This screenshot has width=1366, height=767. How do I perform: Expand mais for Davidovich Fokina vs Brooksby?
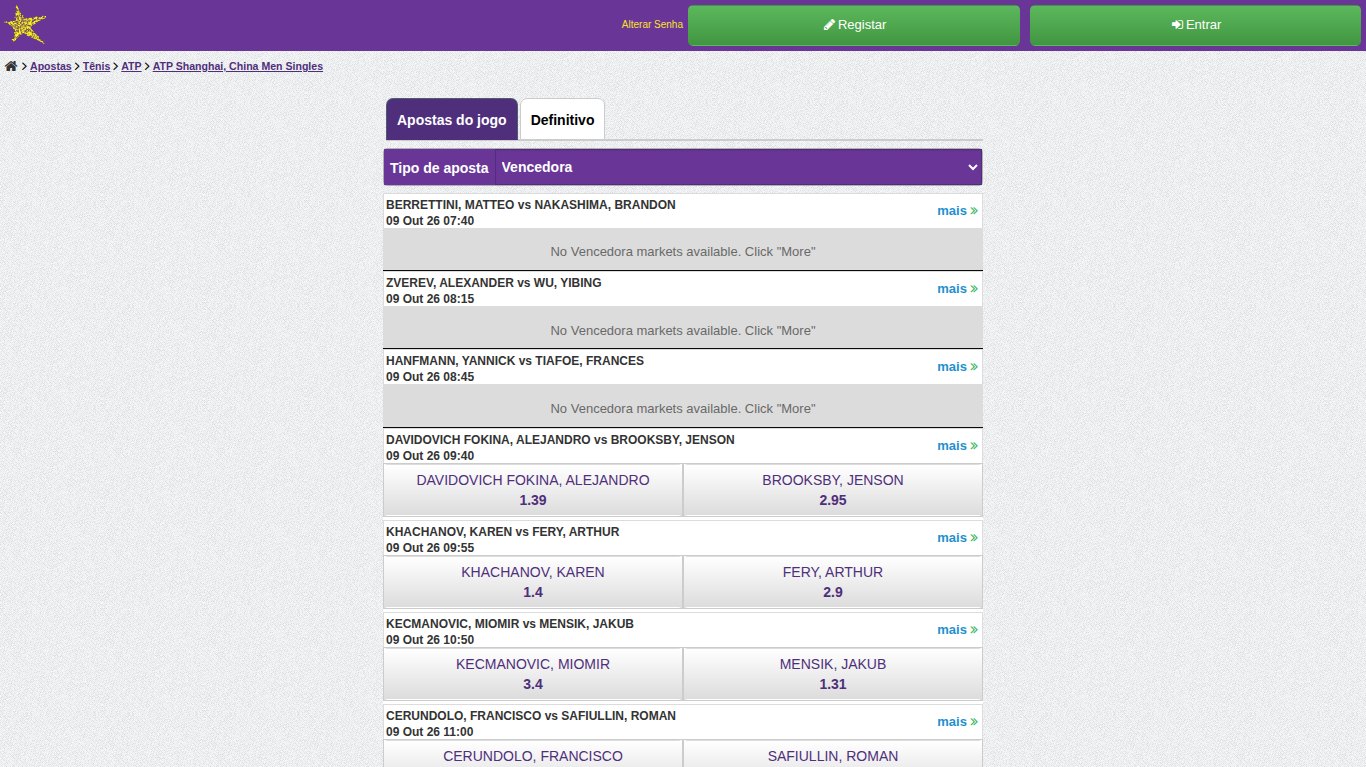pos(957,446)
